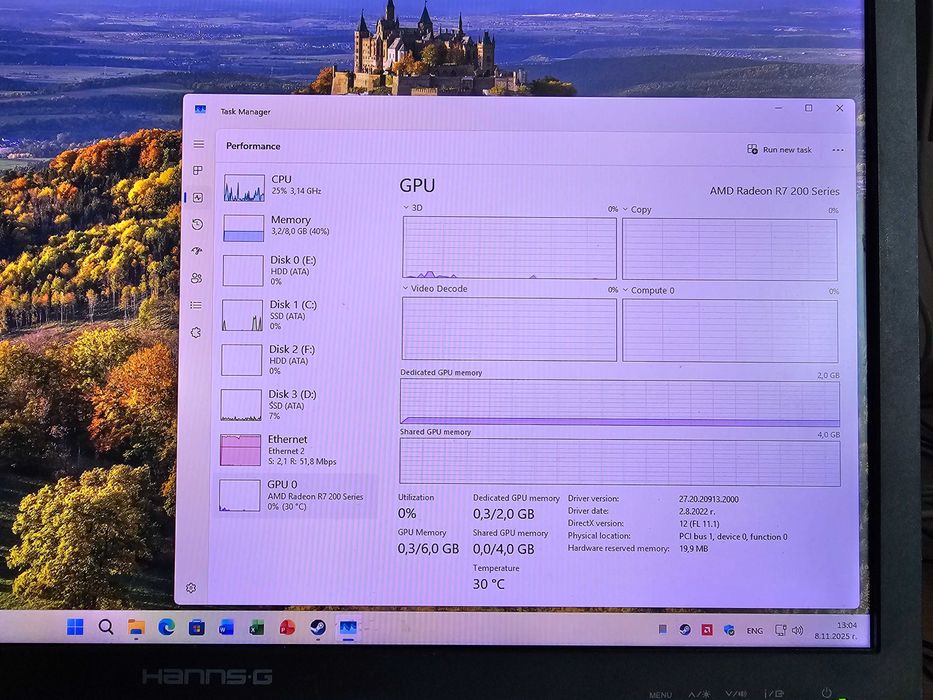Open the volume control in system tray
Viewport: 933px width, 700px height.
(798, 630)
